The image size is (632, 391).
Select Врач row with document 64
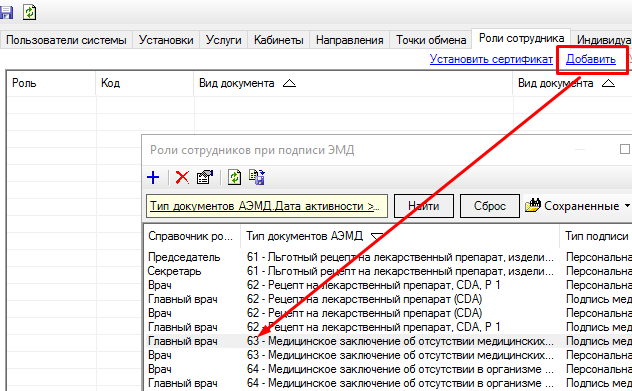[x=388, y=369]
